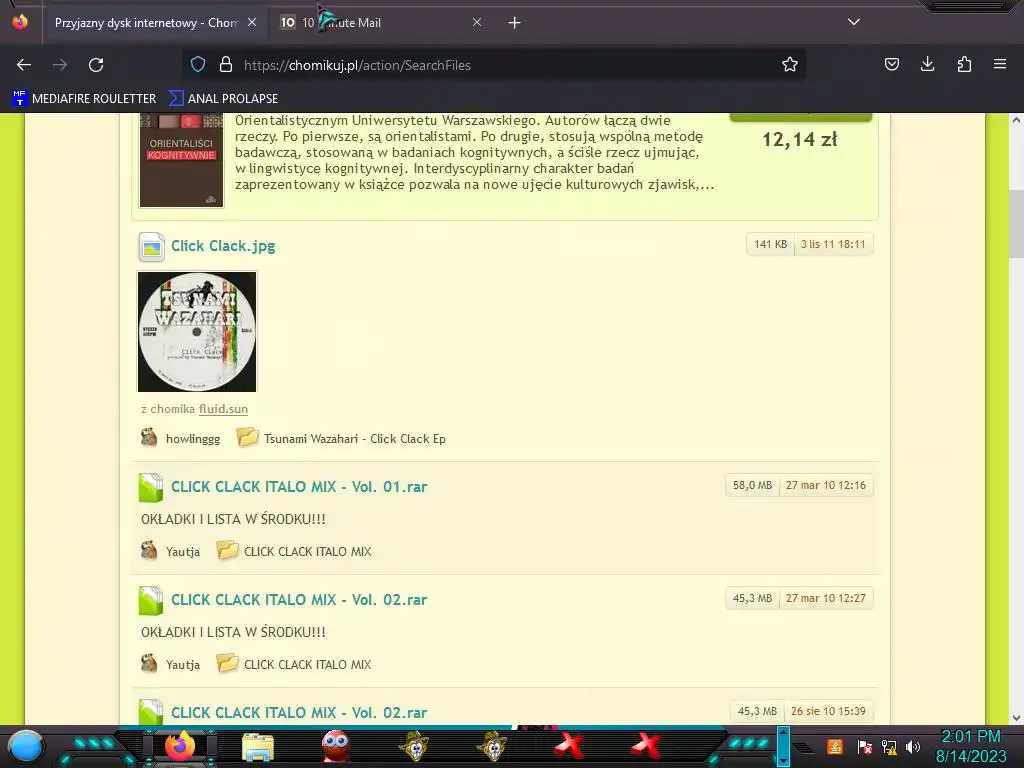Screen dimensions: 1024x768
Task: Open tracking protection shield info
Action: pyautogui.click(x=198, y=65)
